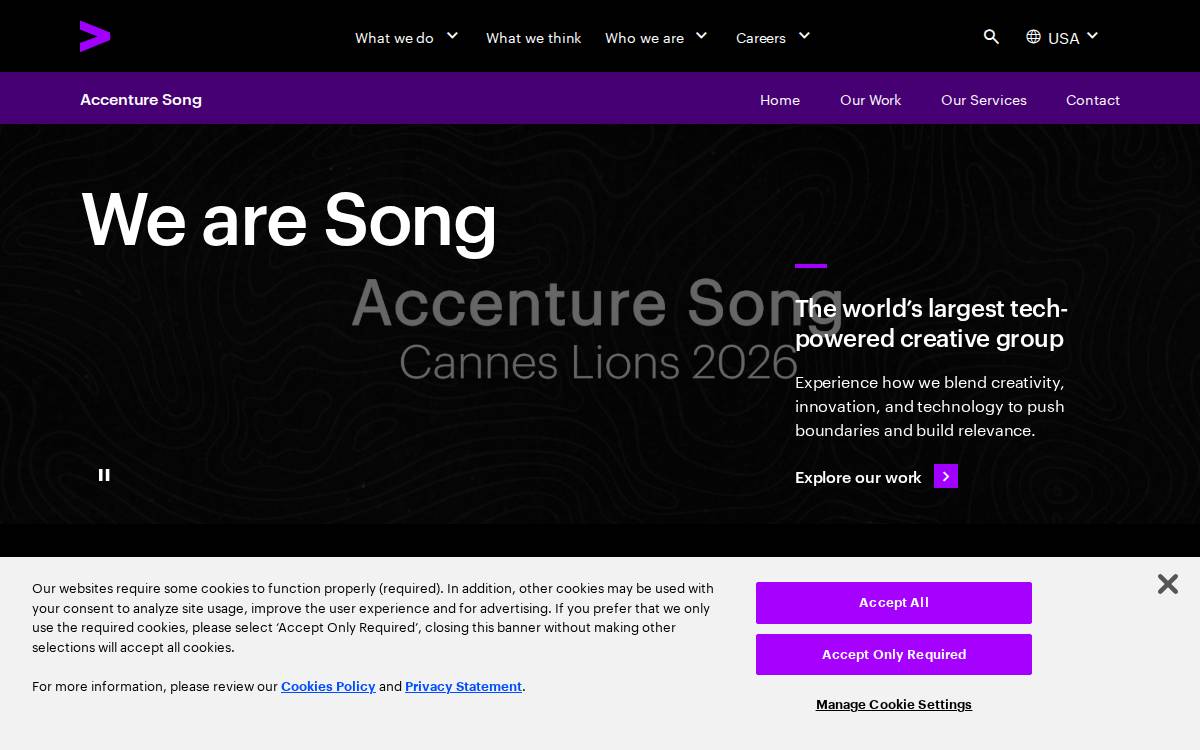Screen dimensions: 1200x750
Task: Click the world's largest tech-powered creative group heading
Action: (930, 323)
